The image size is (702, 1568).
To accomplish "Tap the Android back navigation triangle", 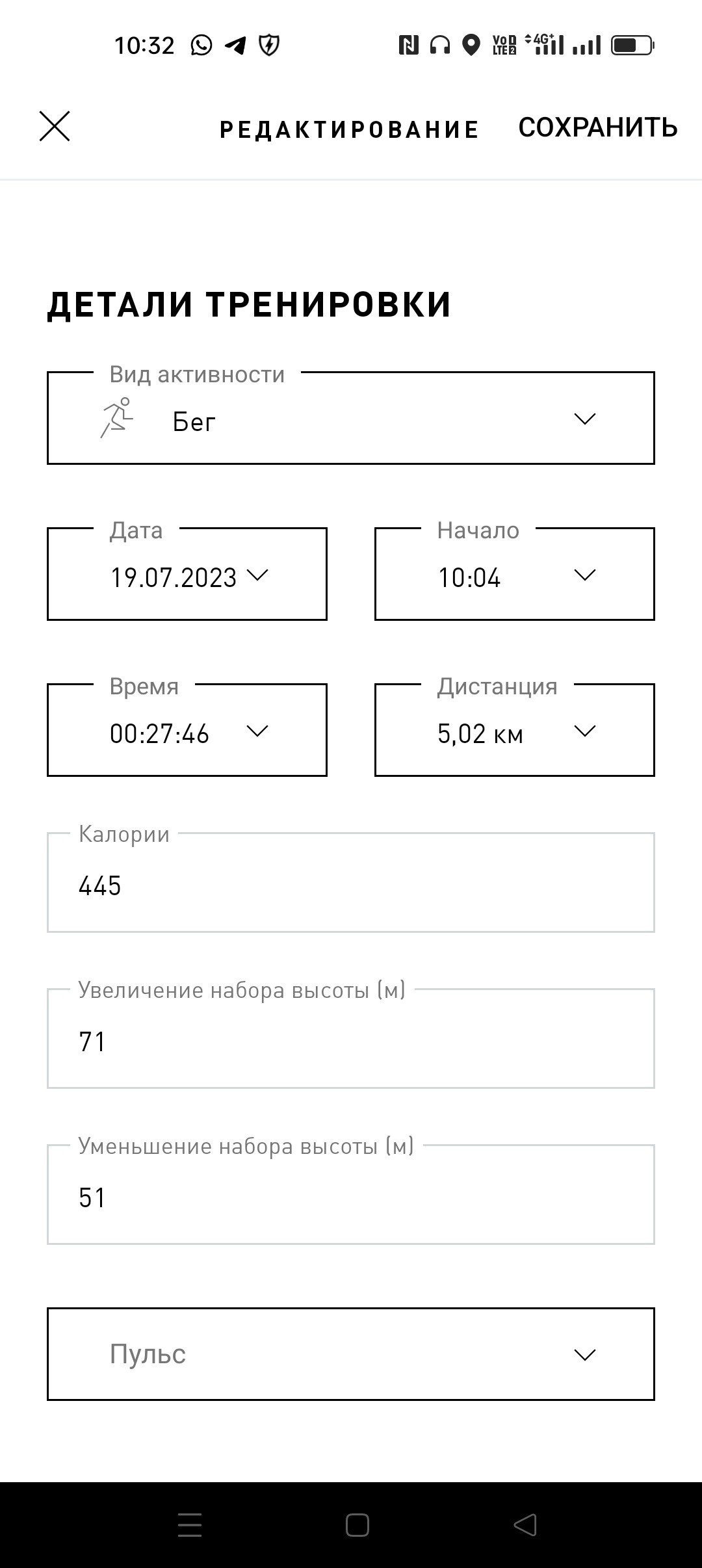I will click(x=525, y=1524).
